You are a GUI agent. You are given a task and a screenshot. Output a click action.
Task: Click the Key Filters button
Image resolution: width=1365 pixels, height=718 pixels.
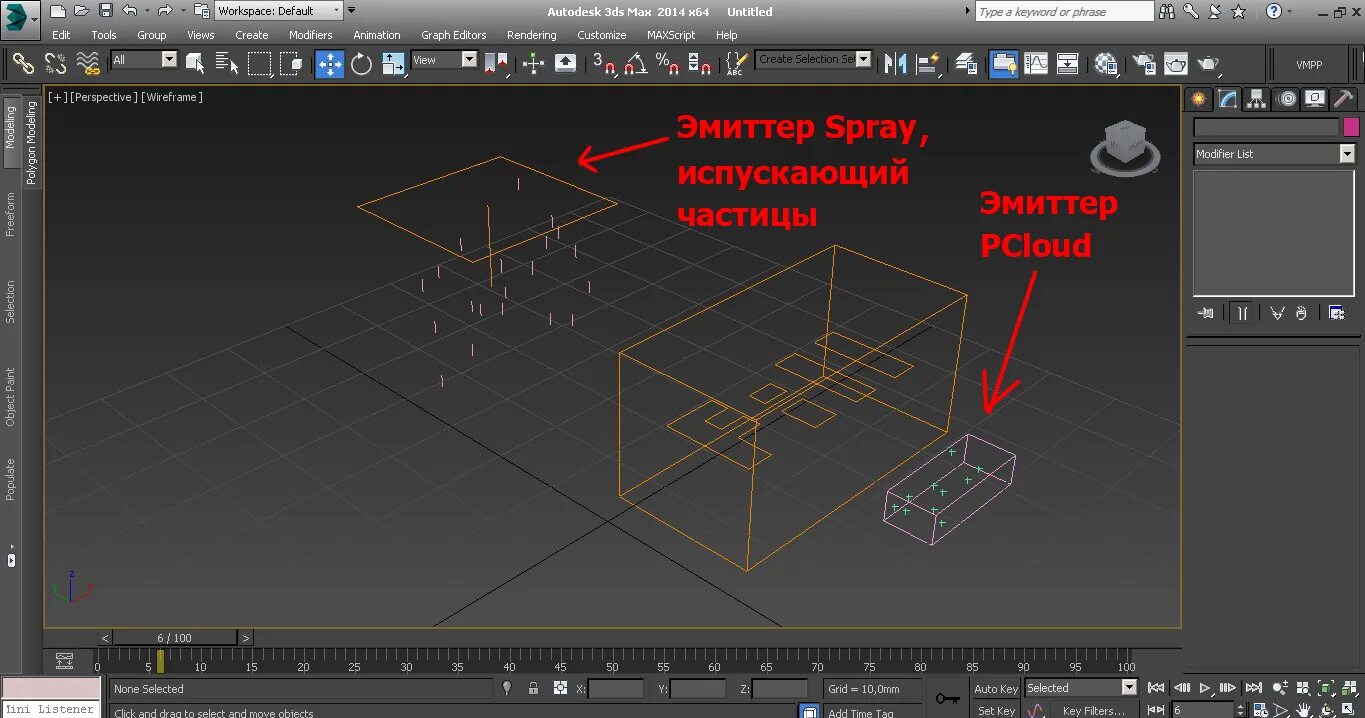pos(1093,710)
